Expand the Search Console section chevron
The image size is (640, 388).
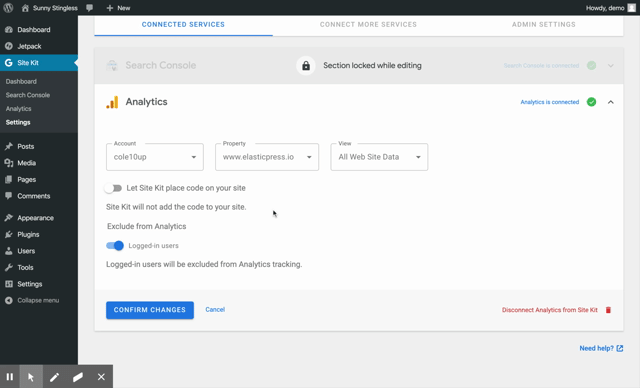click(x=611, y=66)
